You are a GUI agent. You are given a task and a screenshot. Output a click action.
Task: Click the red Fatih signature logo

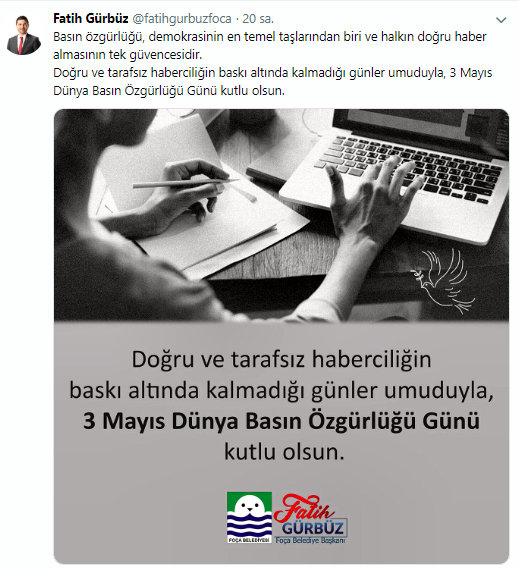(303, 508)
